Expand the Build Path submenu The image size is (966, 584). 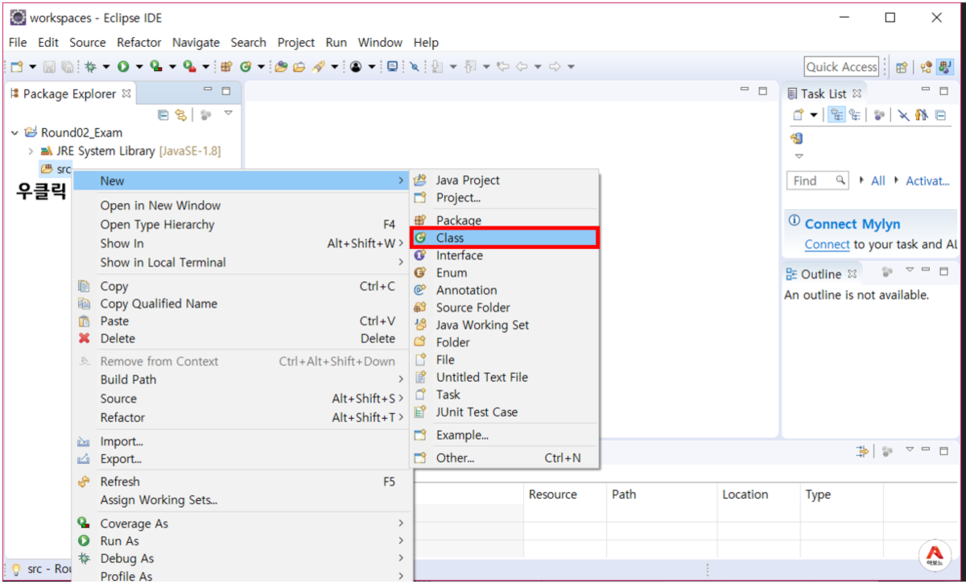[x=242, y=379]
